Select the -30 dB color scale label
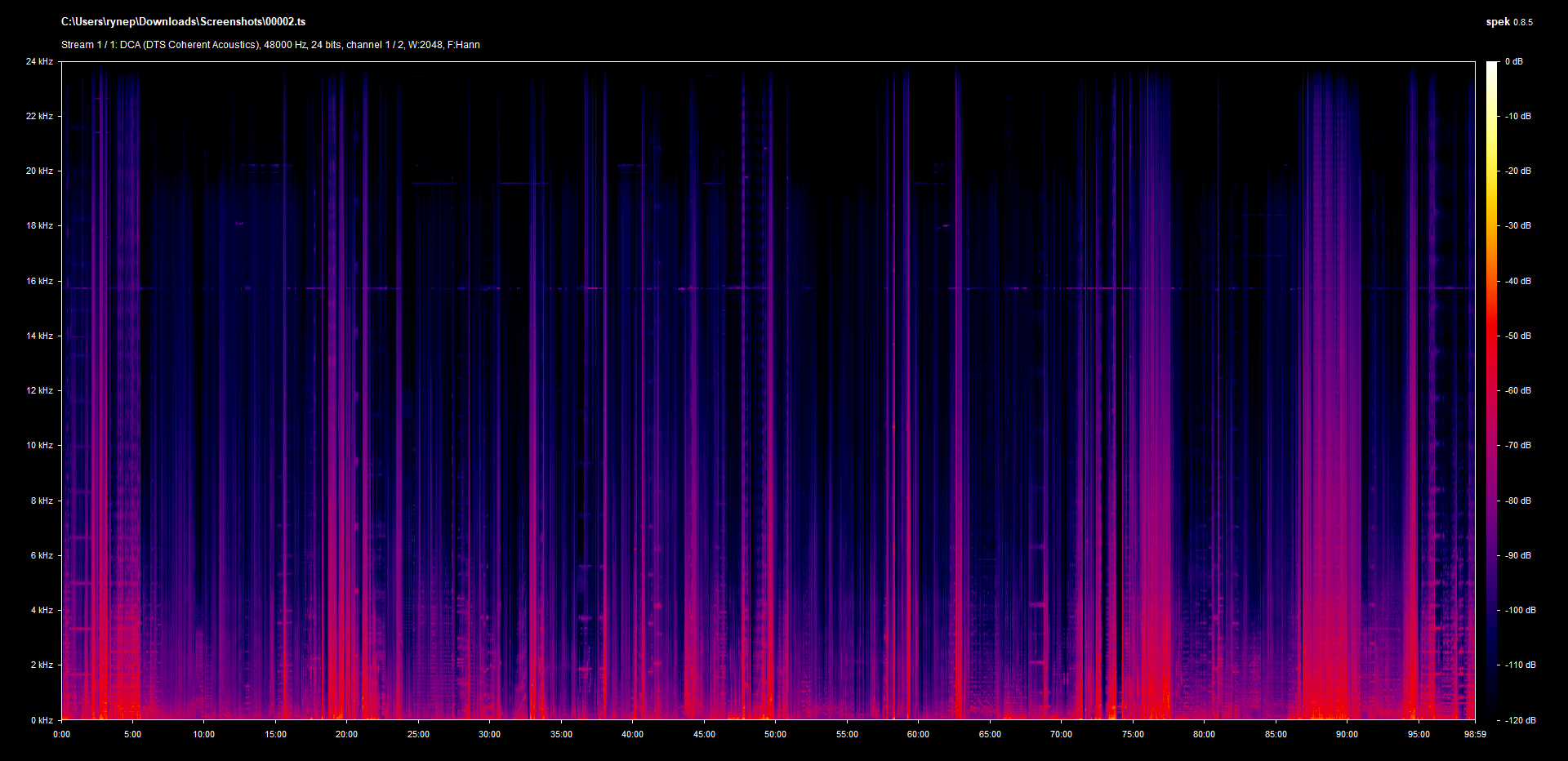The height and width of the screenshot is (761, 1568). (x=1518, y=226)
